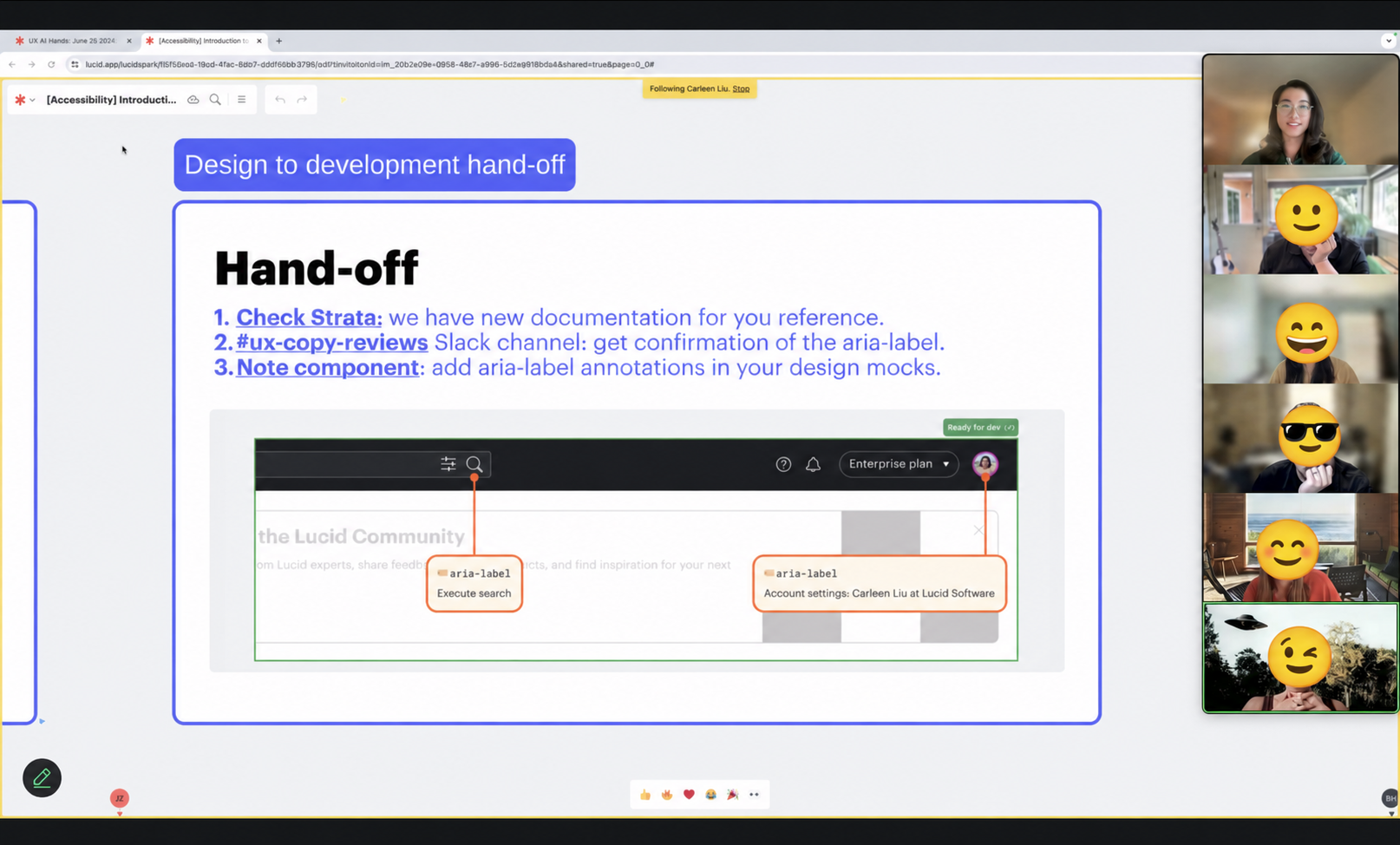Image resolution: width=1400 pixels, height=845 pixels.
Task: Close the Lucid Community banner
Action: pos(978,530)
